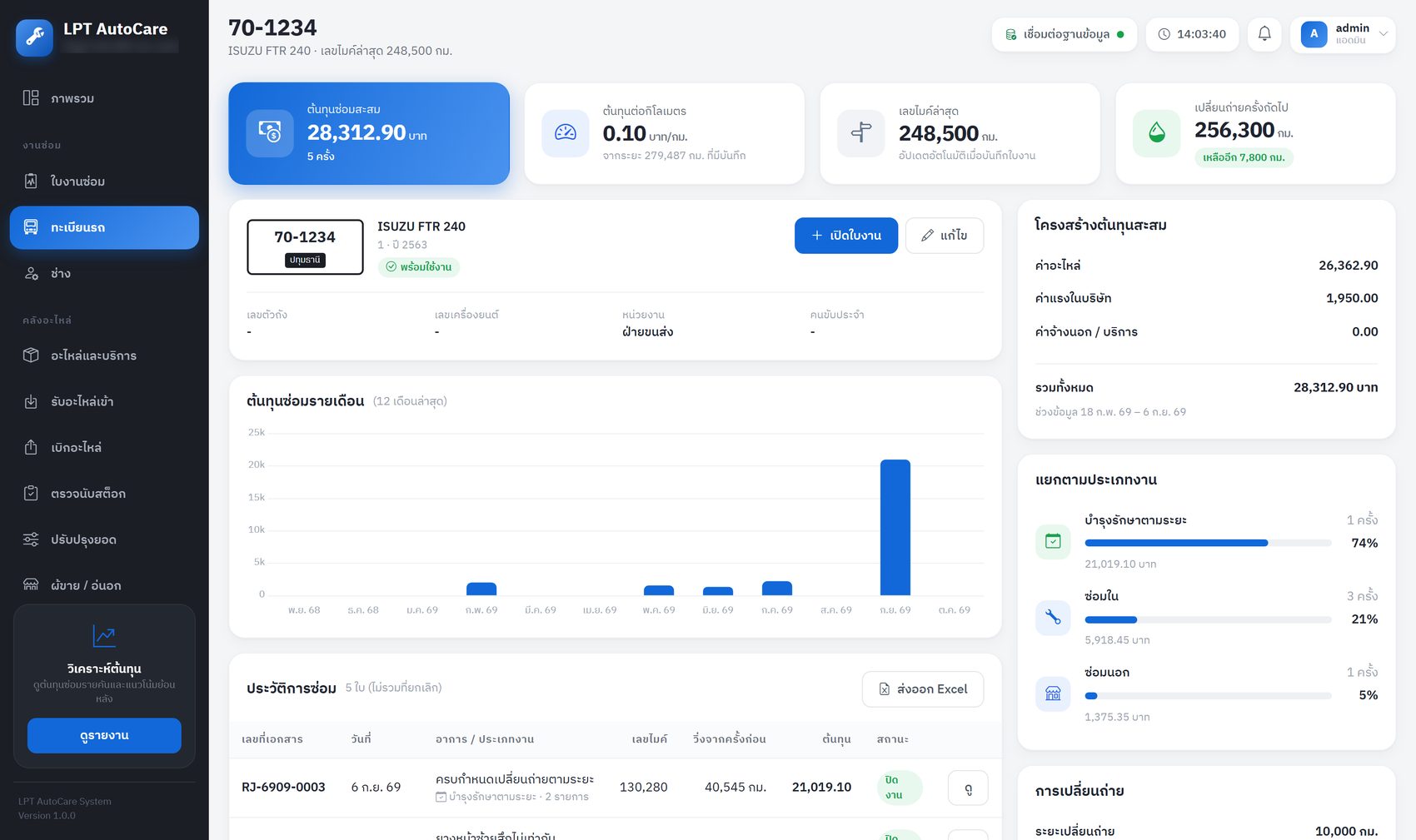
Task: Click the ปิดงาน status badge of RJ-6909-0003
Action: pyautogui.click(x=900, y=788)
